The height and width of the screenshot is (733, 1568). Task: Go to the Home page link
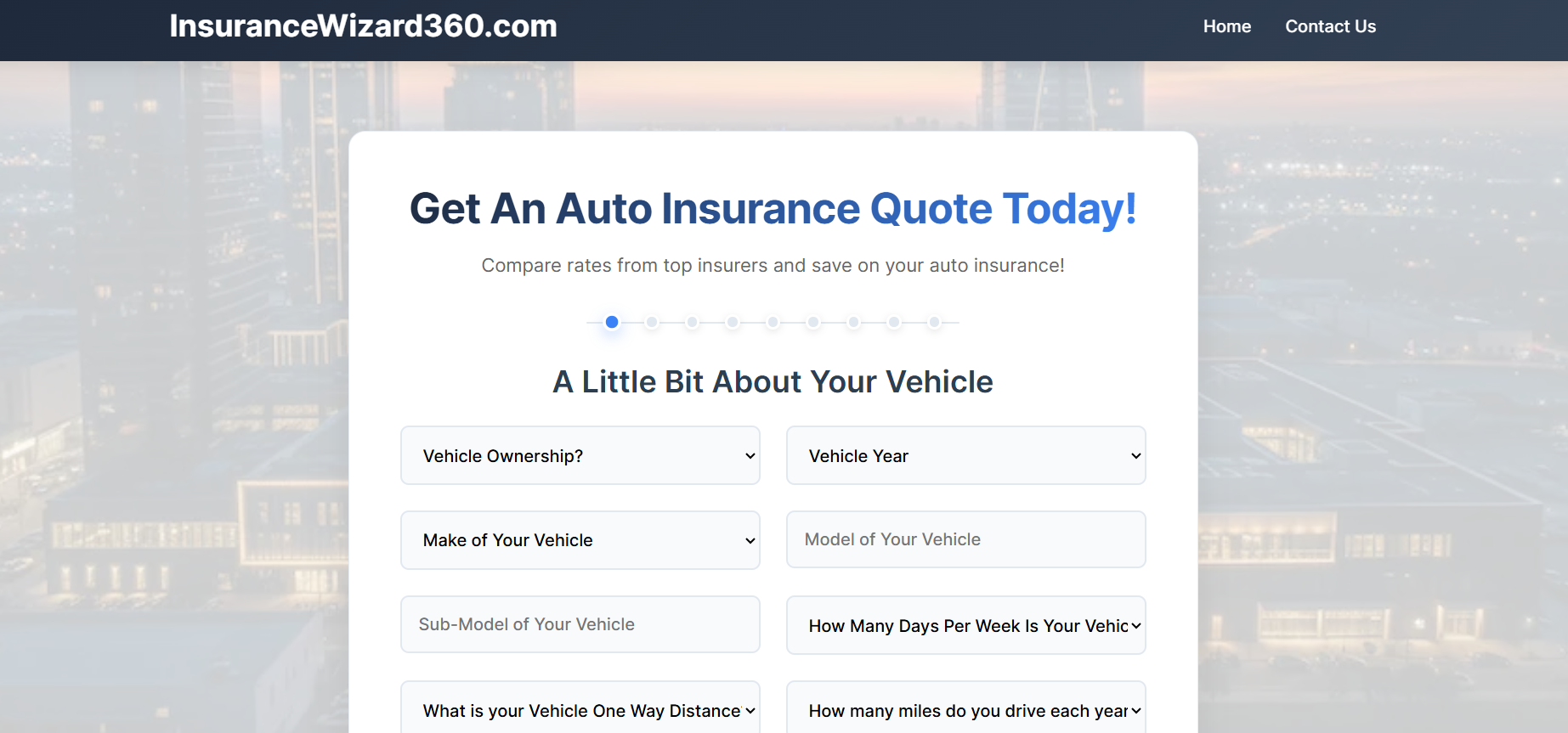coord(1227,26)
